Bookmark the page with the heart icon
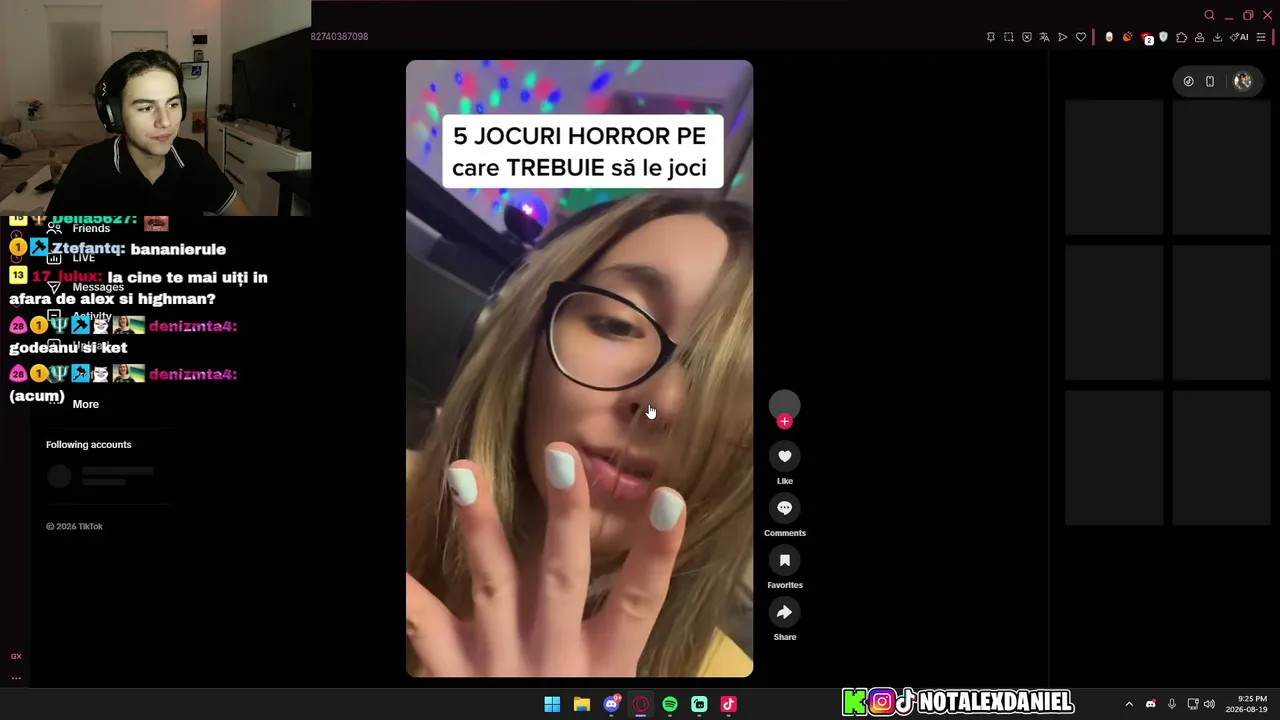 pos(1081,37)
